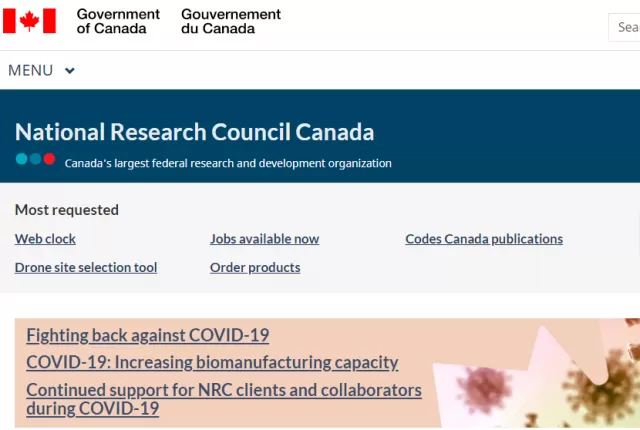Click the Order products link
The height and width of the screenshot is (430, 640).
click(x=255, y=267)
